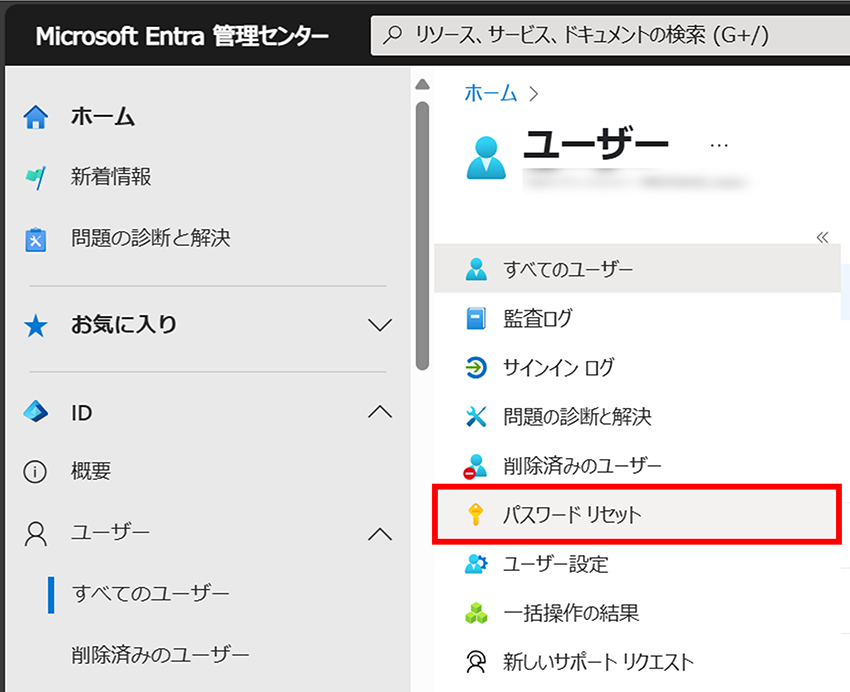Click the ホーム house icon in sidebar
The width and height of the screenshot is (850, 692).
click(36, 117)
